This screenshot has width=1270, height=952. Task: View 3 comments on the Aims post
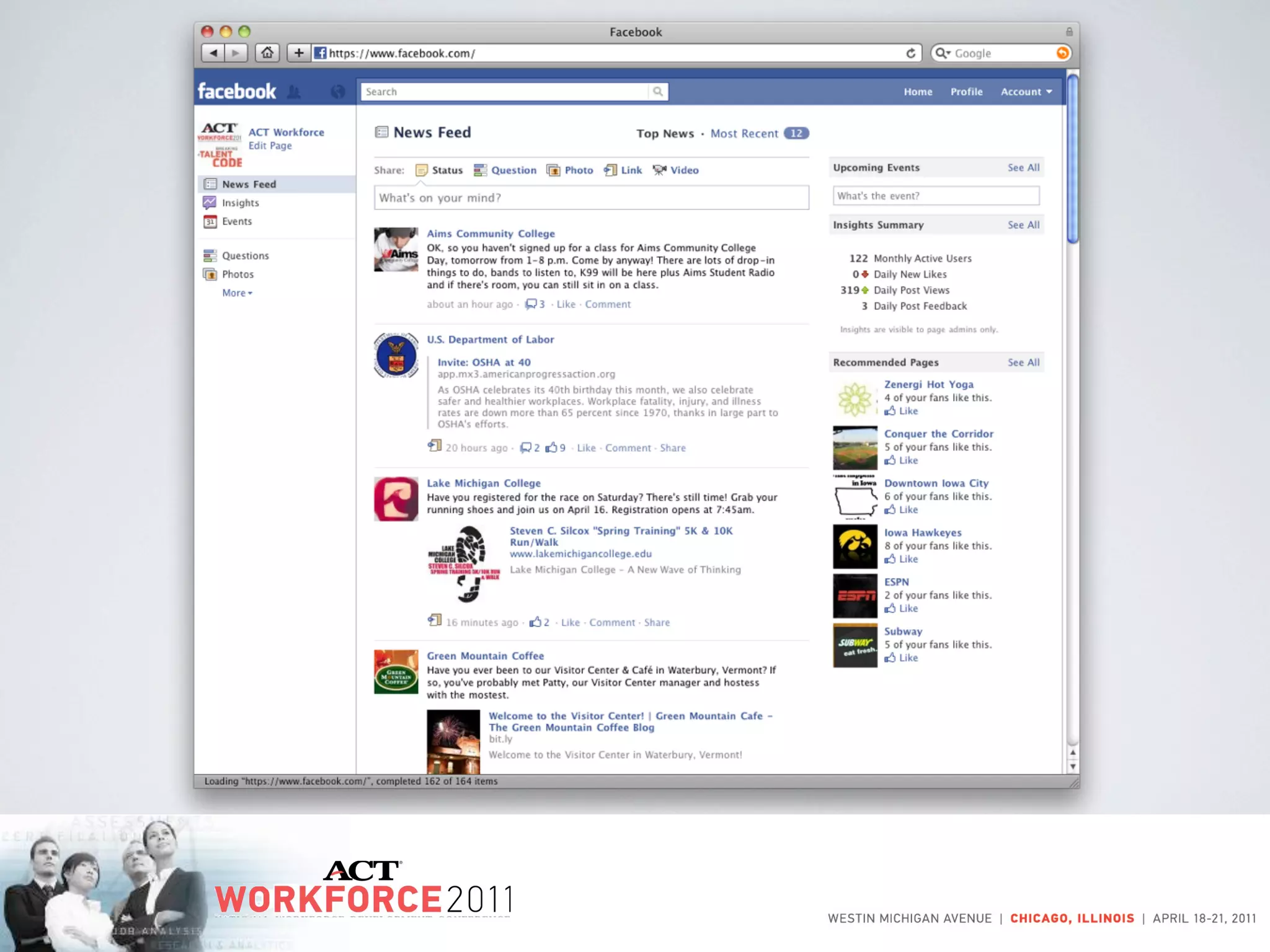click(x=535, y=304)
